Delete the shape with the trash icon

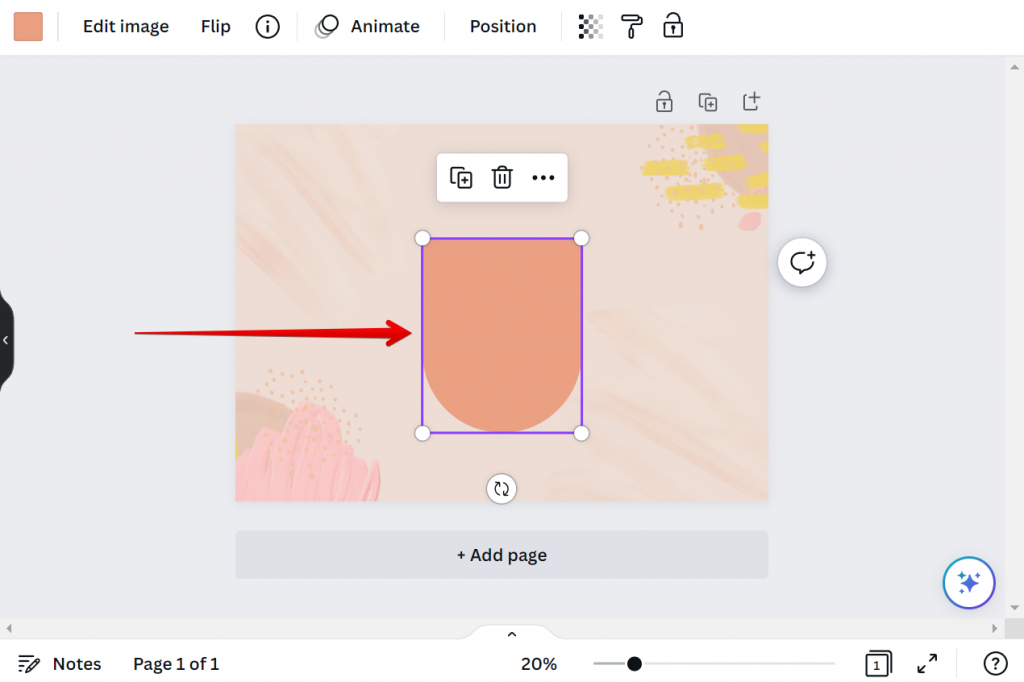coord(501,177)
